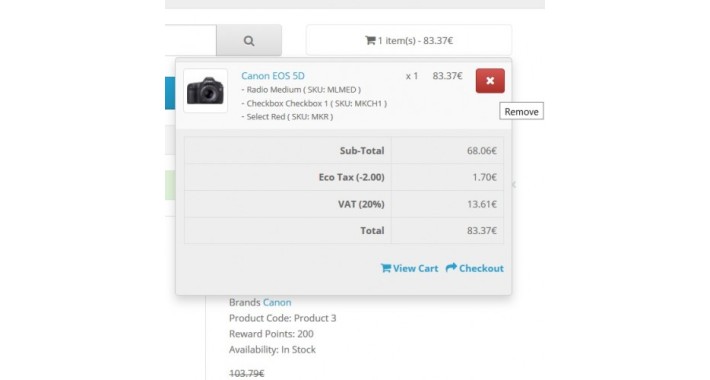The height and width of the screenshot is (380, 710).
Task: Click the small chevron arrow right of cart panel
Action: click(513, 184)
